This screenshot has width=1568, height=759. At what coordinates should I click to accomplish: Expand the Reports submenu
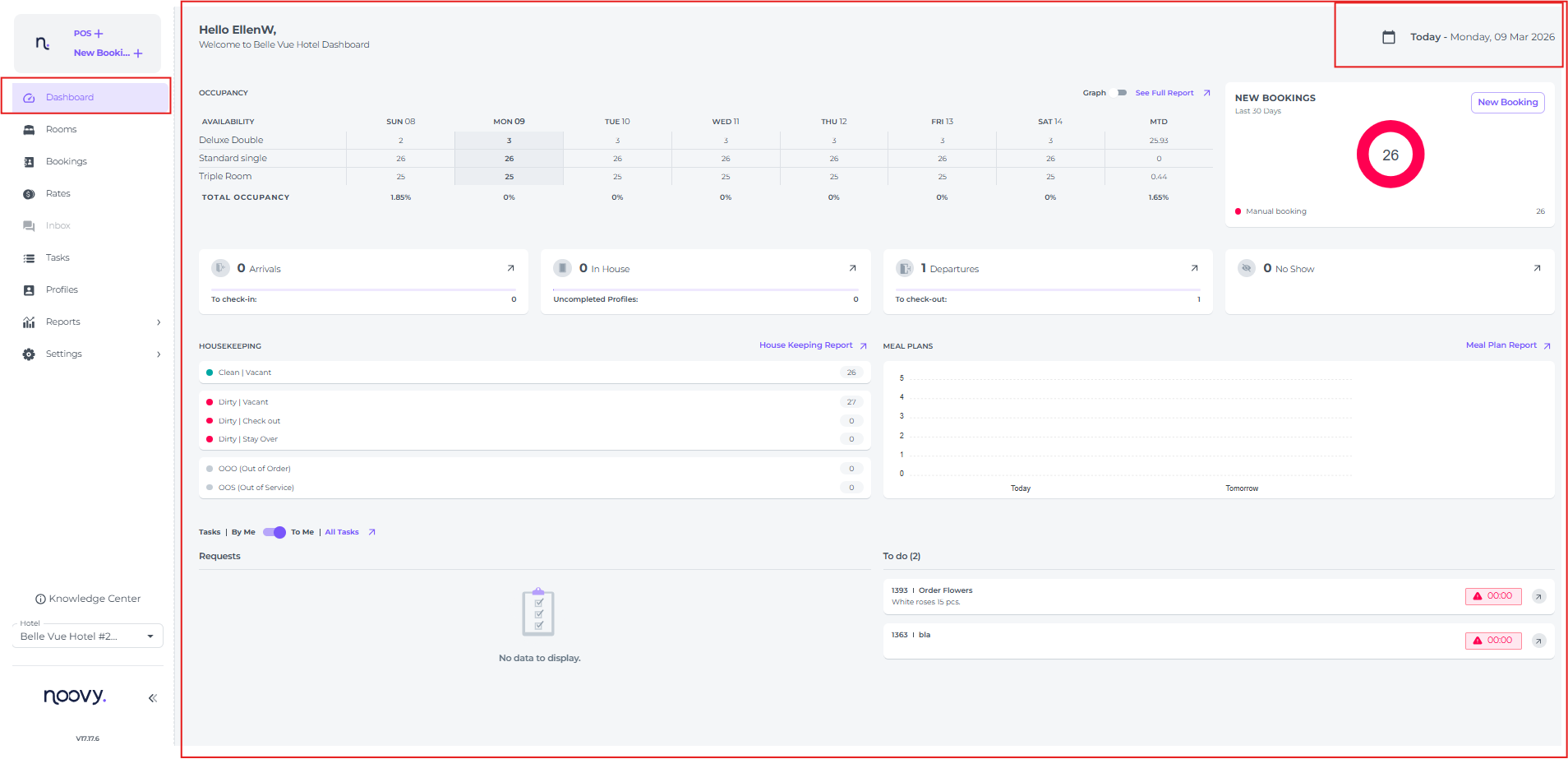(159, 322)
